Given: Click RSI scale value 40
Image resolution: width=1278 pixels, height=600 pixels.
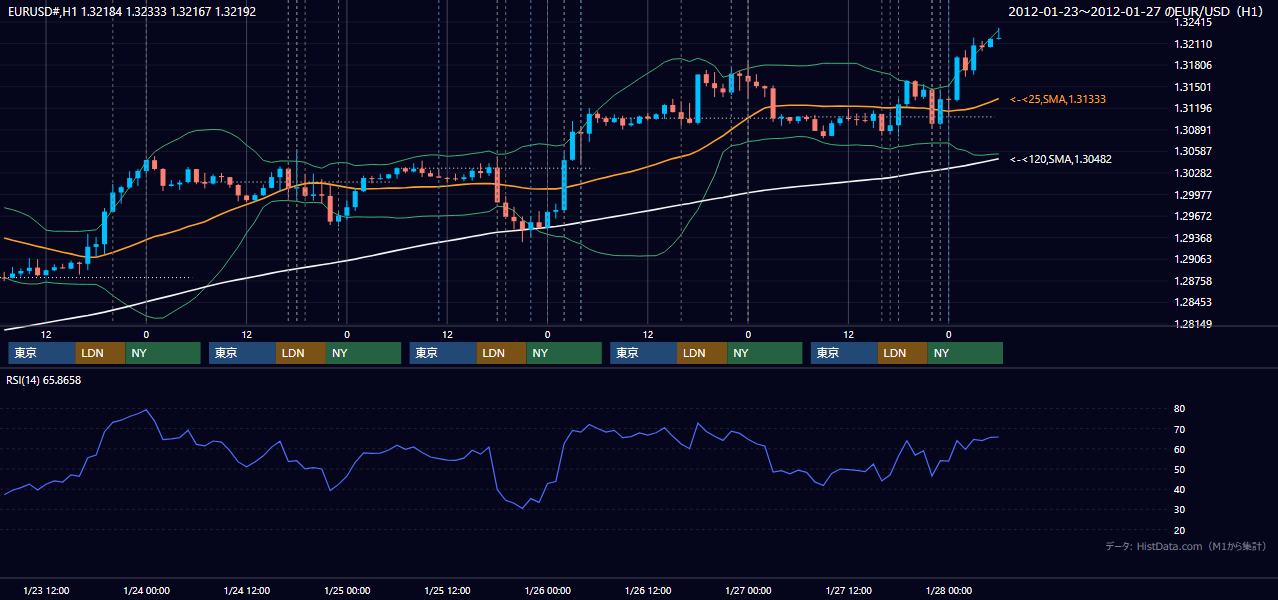Looking at the screenshot, I should (x=1180, y=489).
